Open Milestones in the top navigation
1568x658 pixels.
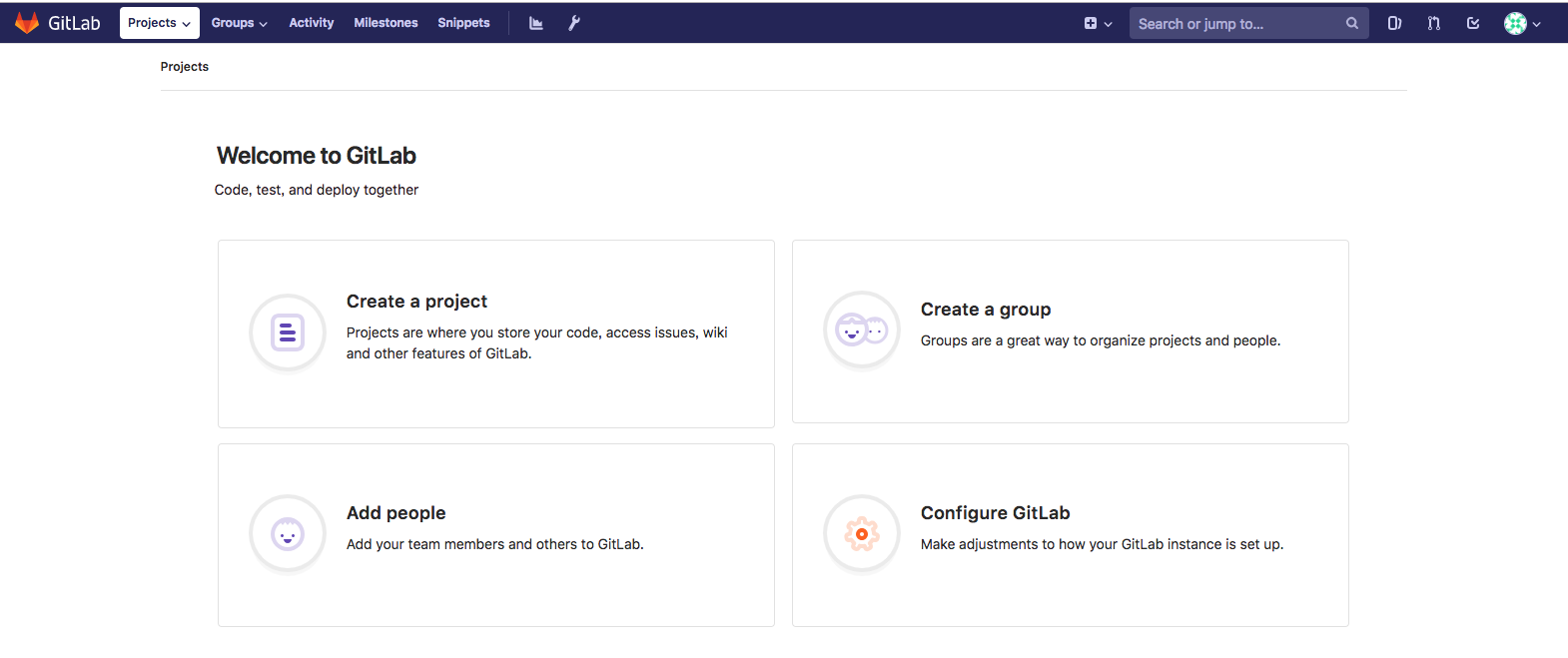pyautogui.click(x=386, y=23)
